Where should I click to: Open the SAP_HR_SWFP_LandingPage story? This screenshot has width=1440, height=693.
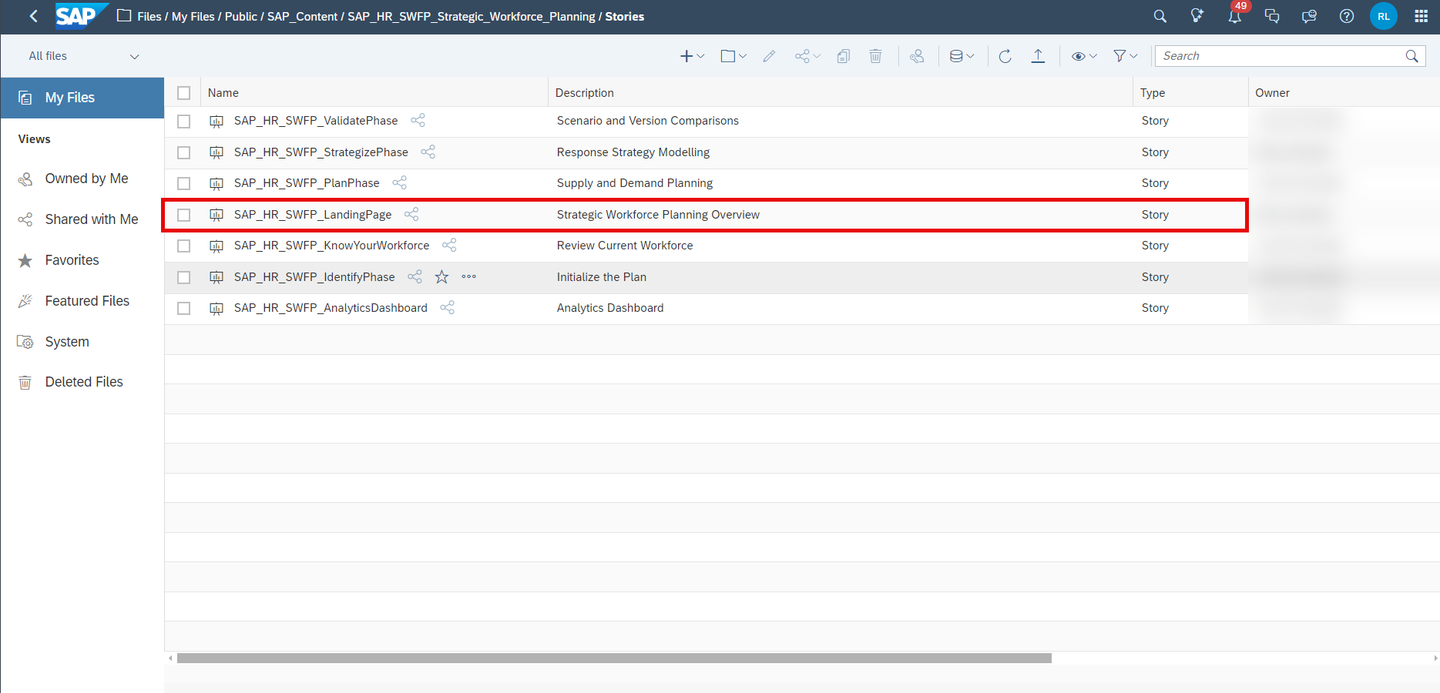(x=313, y=215)
